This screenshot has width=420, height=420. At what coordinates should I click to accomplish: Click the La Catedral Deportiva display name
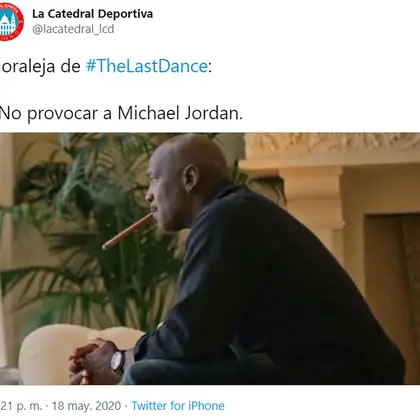click(x=92, y=14)
